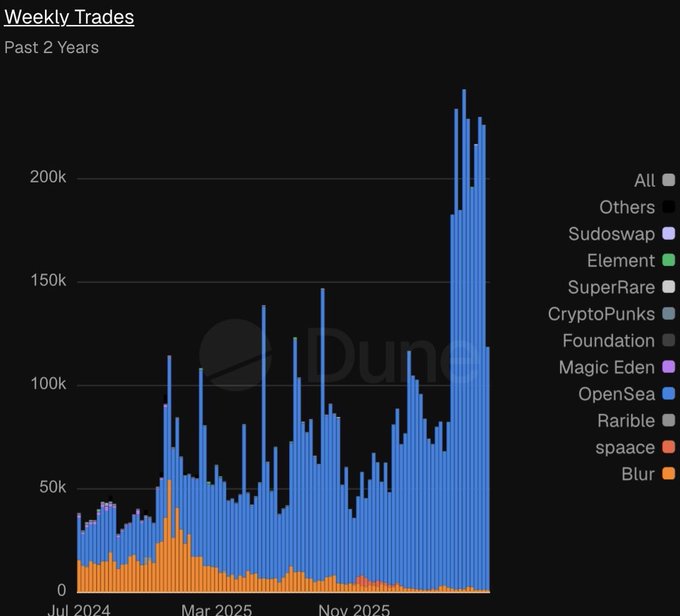
Task: Click the 150k y-axis label
Action: coord(48,281)
